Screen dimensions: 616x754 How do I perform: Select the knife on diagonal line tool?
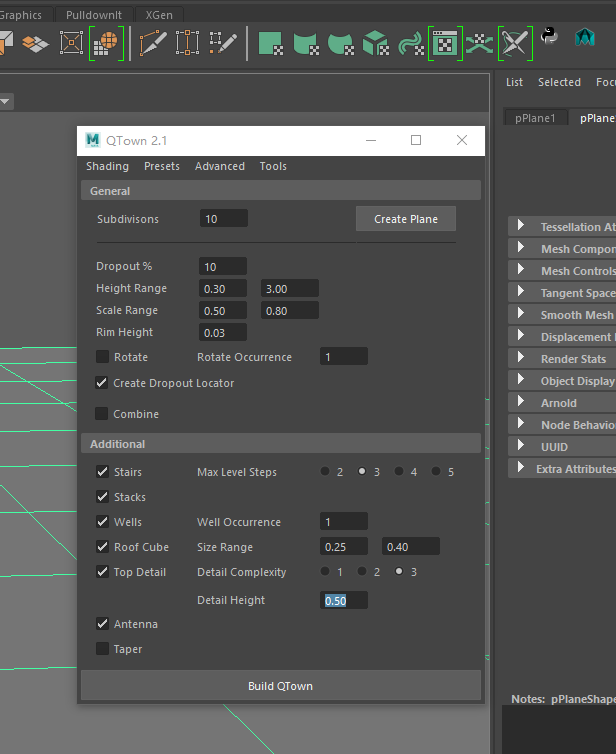(x=153, y=43)
